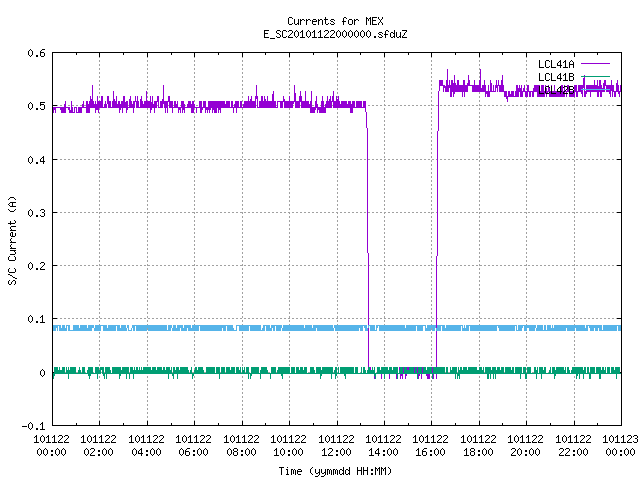Click the x-axis label 'Time (yymmdd HH:MM)'

coord(335,471)
